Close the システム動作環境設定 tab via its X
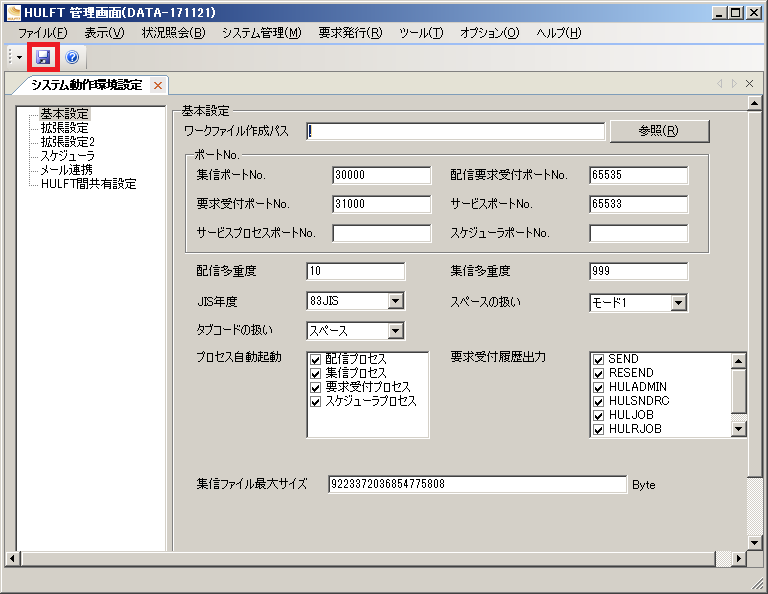The height and width of the screenshot is (594, 768). pos(158,86)
